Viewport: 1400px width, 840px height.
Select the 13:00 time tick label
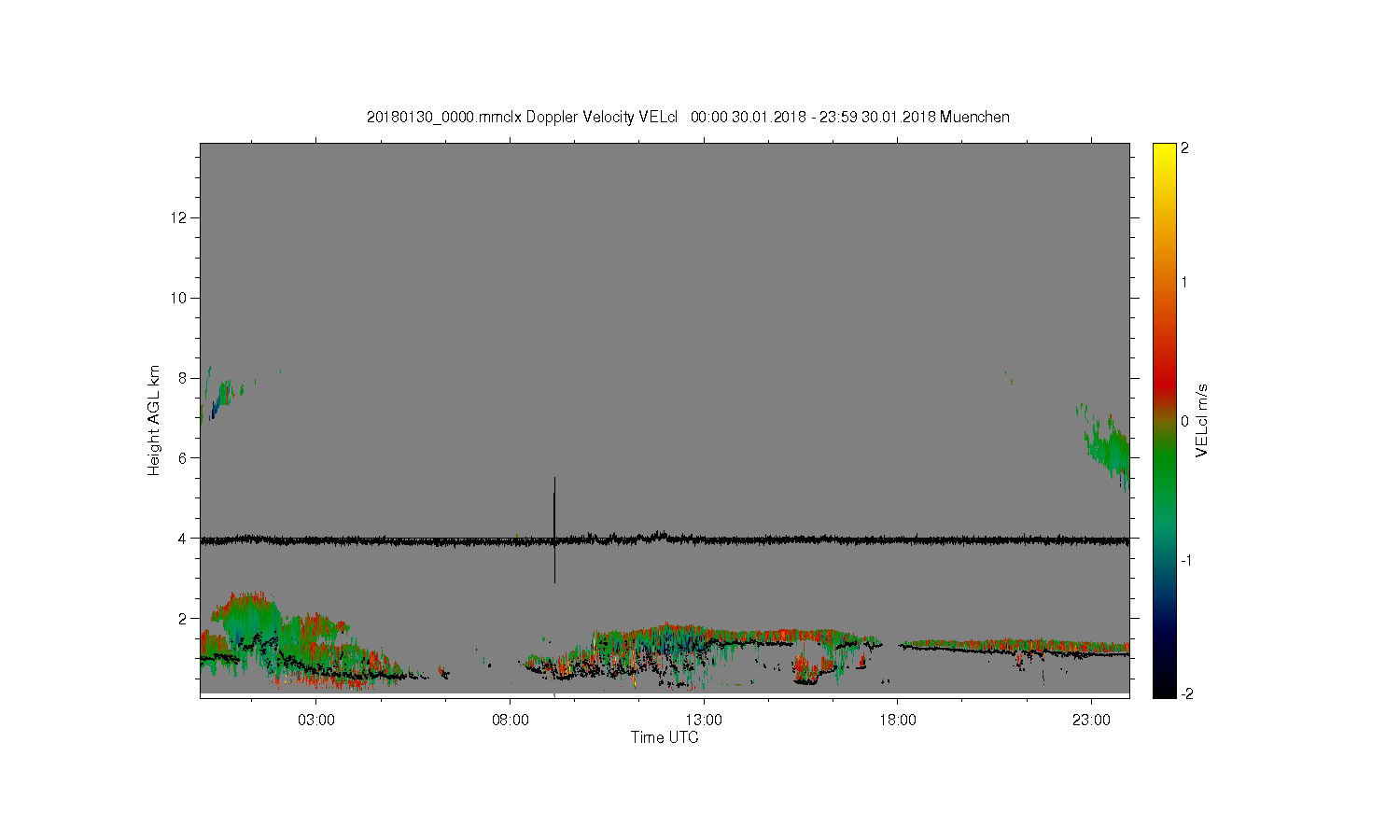[x=704, y=721]
